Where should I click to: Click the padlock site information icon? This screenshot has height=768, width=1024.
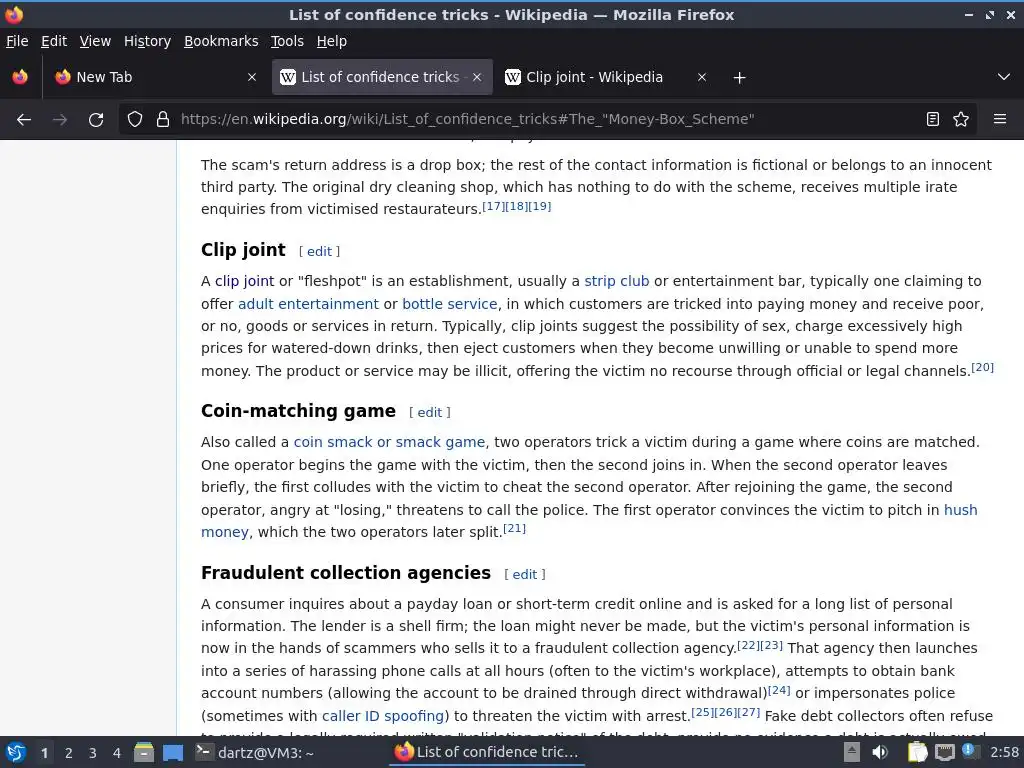click(163, 120)
